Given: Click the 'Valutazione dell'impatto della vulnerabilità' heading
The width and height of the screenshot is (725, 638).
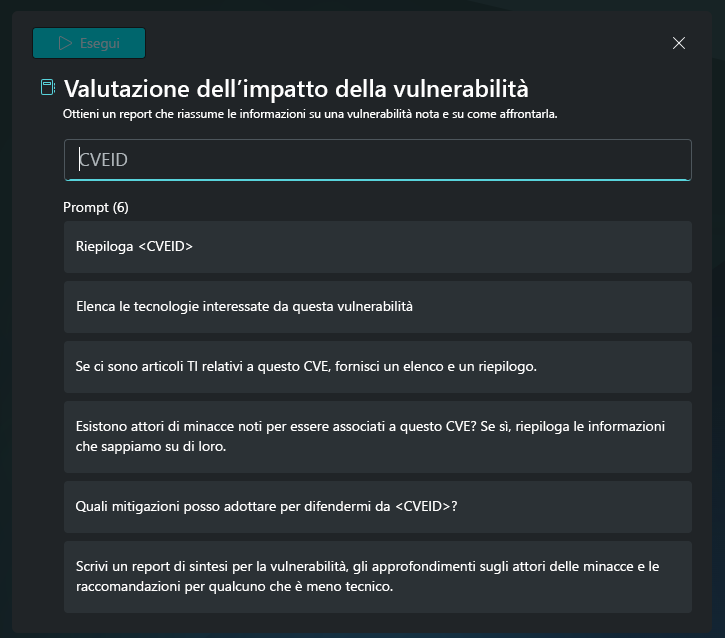Looking at the screenshot, I should point(296,88).
